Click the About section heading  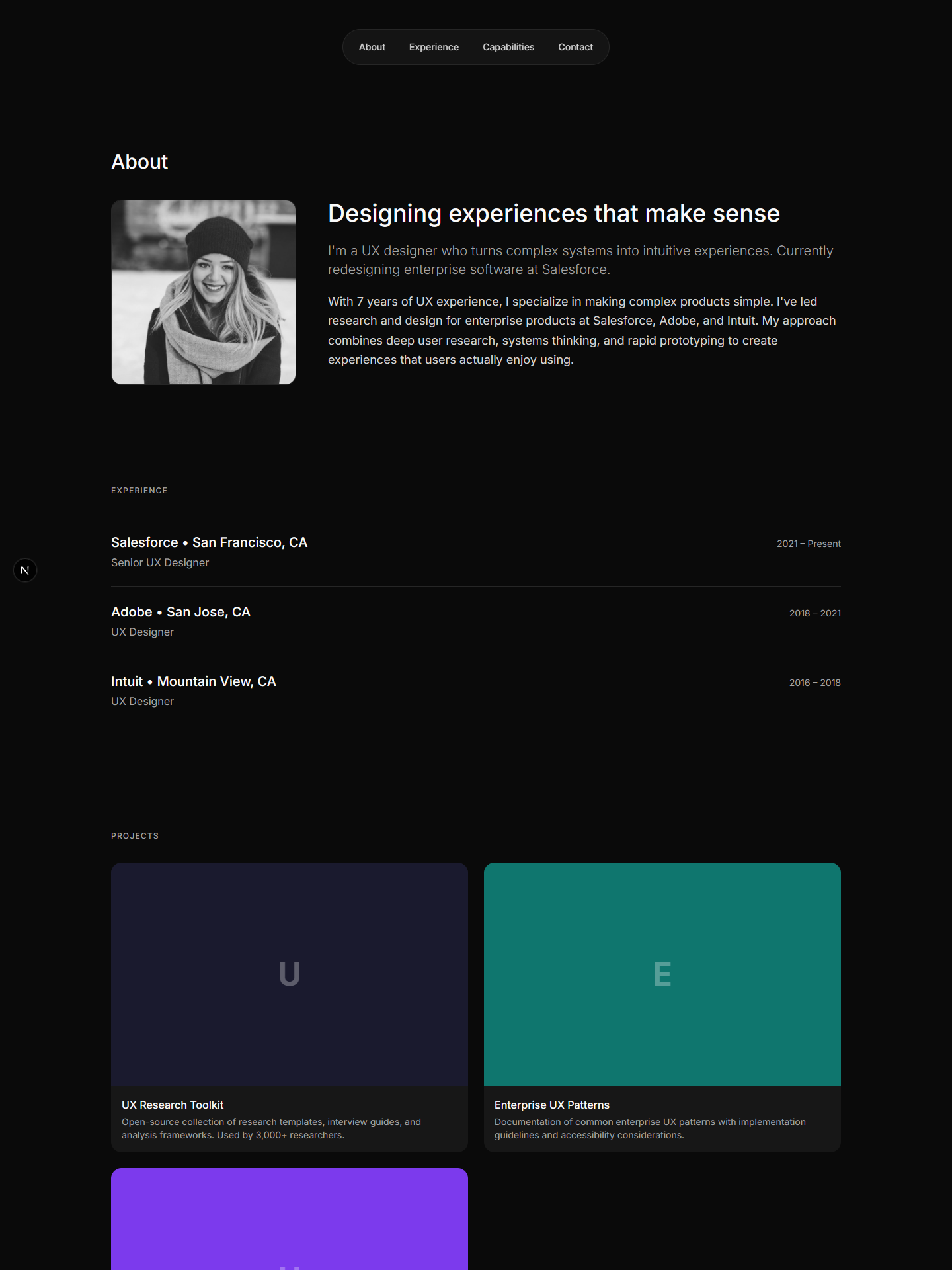(139, 162)
